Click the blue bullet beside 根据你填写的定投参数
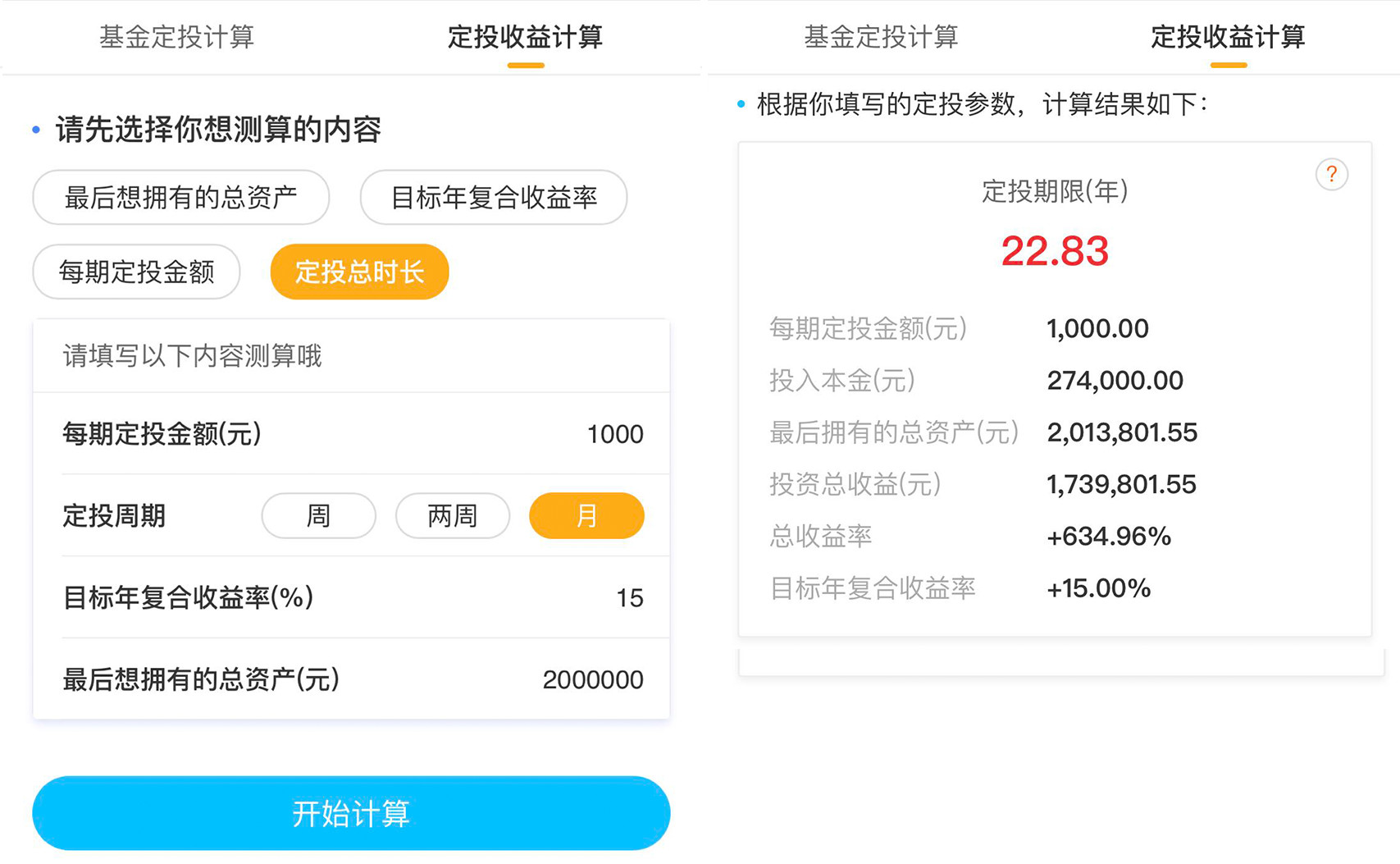Screen dimensions: 1400x864 coord(741,104)
